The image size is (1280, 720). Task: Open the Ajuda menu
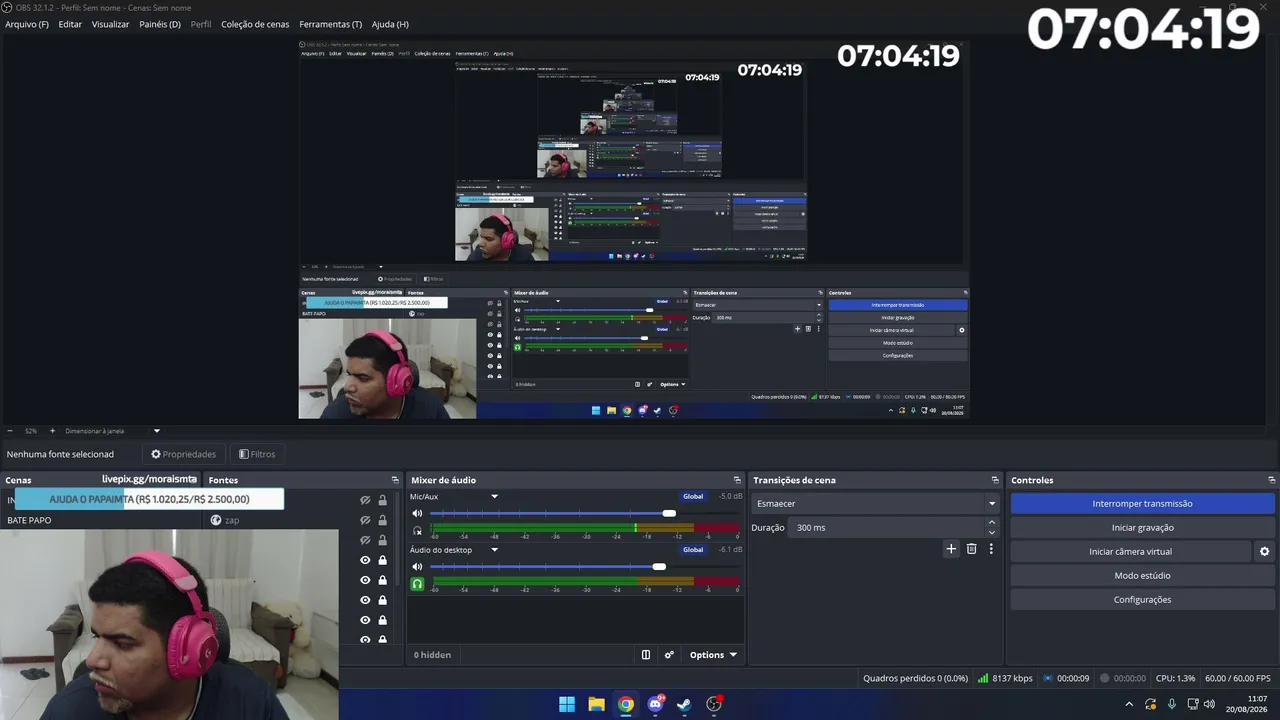(x=390, y=24)
